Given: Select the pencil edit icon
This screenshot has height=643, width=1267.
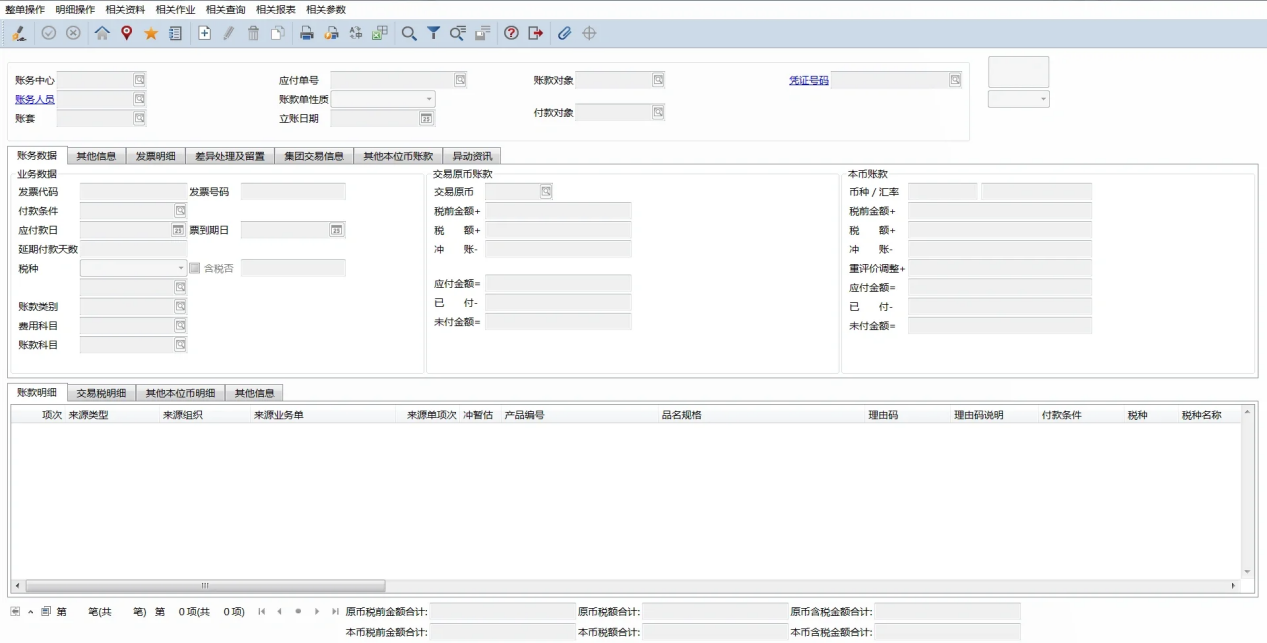Looking at the screenshot, I should (229, 33).
